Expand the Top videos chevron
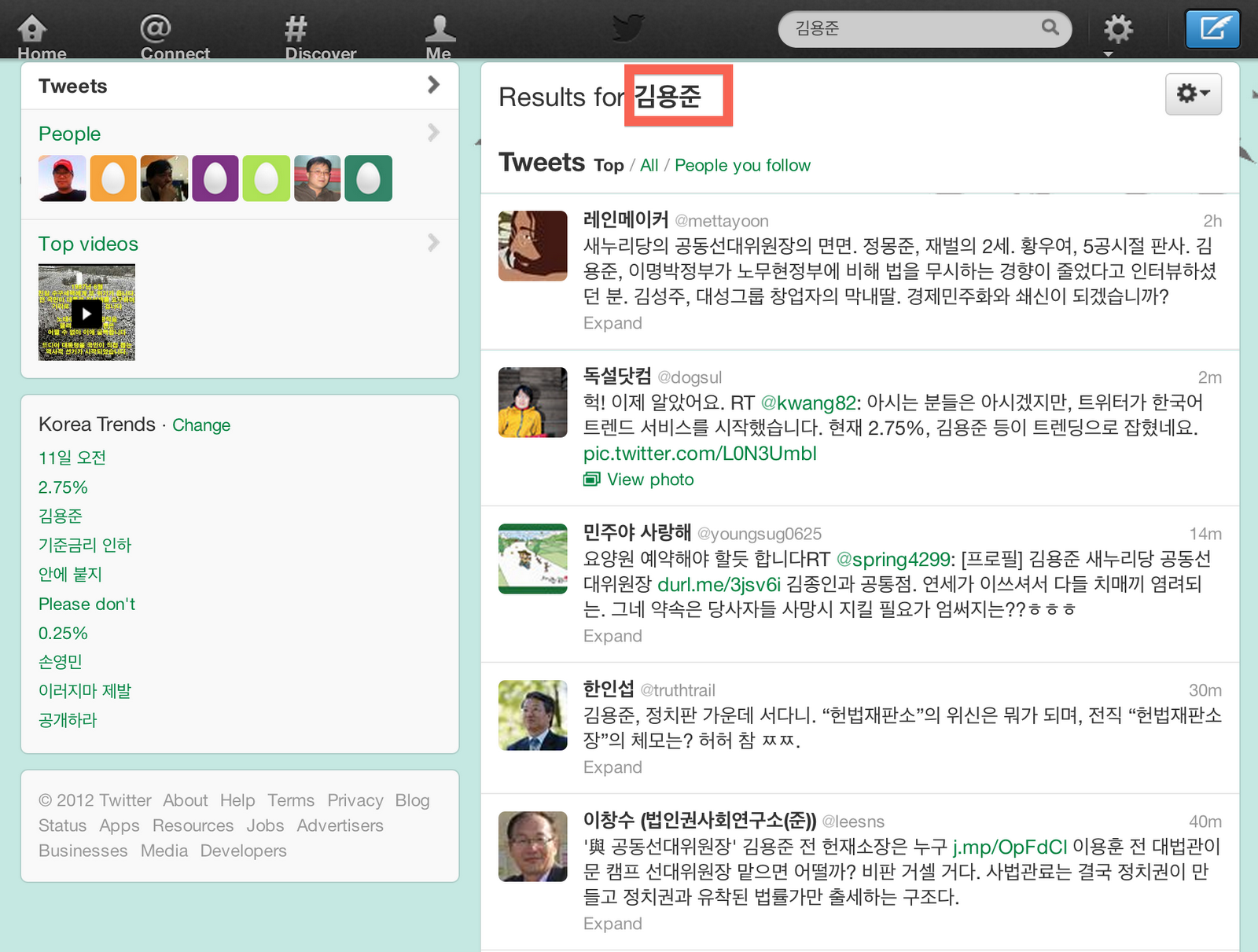 click(x=433, y=243)
